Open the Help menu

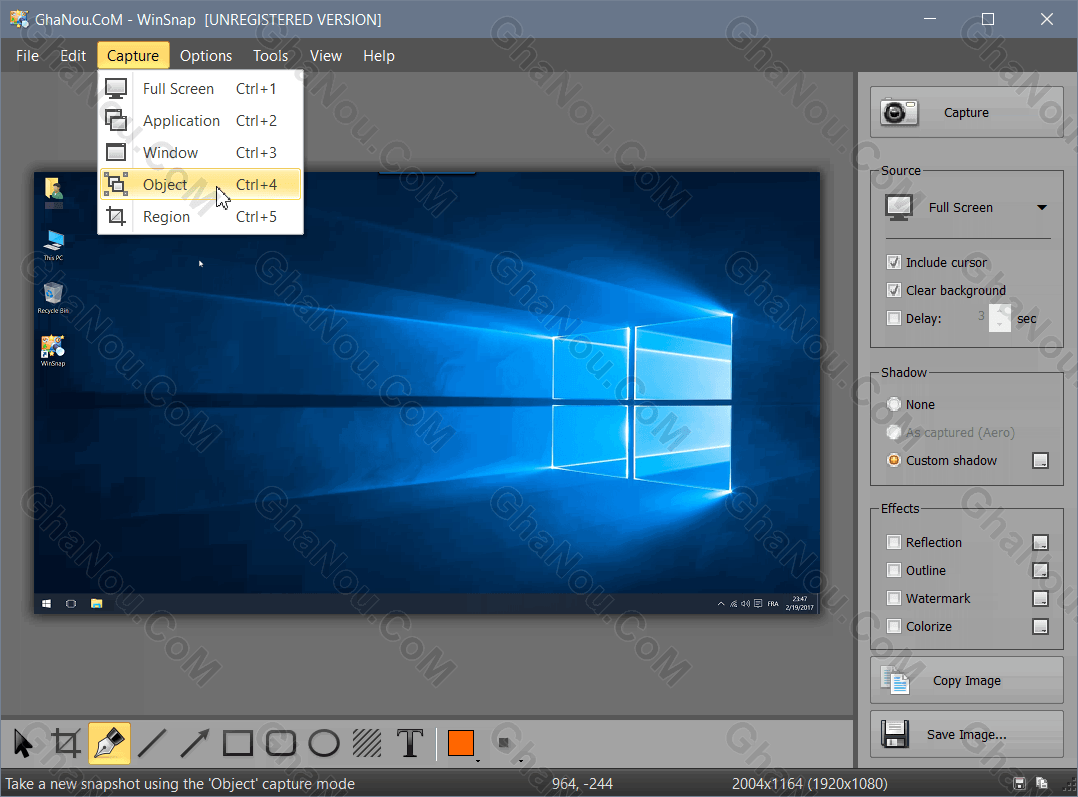(379, 56)
